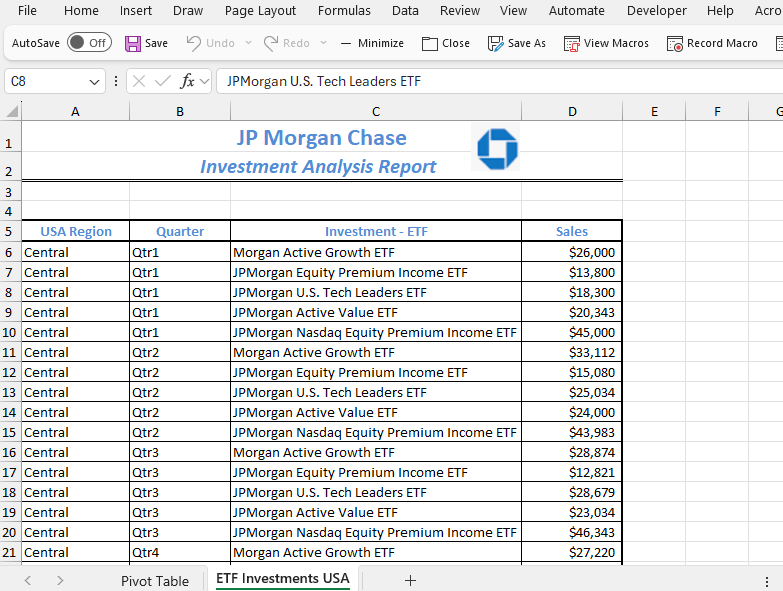783x591 pixels.
Task: Expand the Undo history dropdown arrow
Action: [246, 43]
